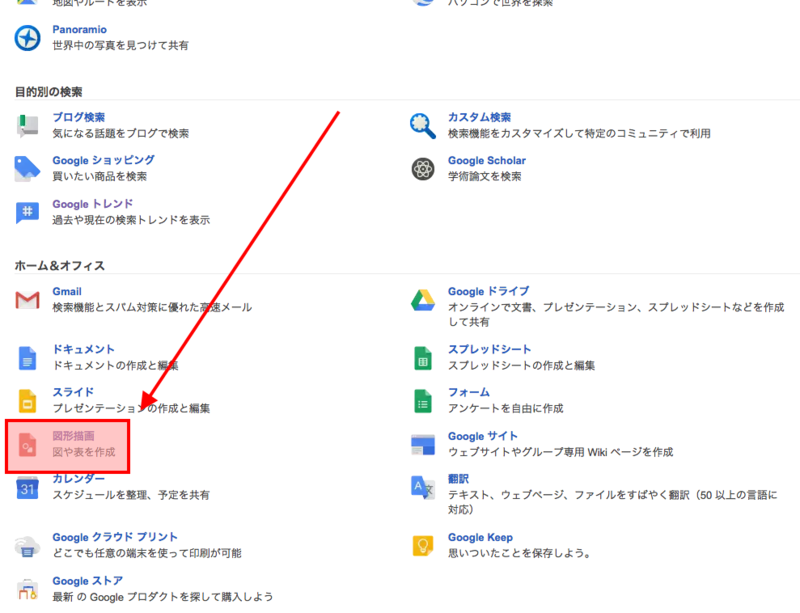Click the Google Keep lightbulb icon
800x613 pixels.
click(x=425, y=543)
